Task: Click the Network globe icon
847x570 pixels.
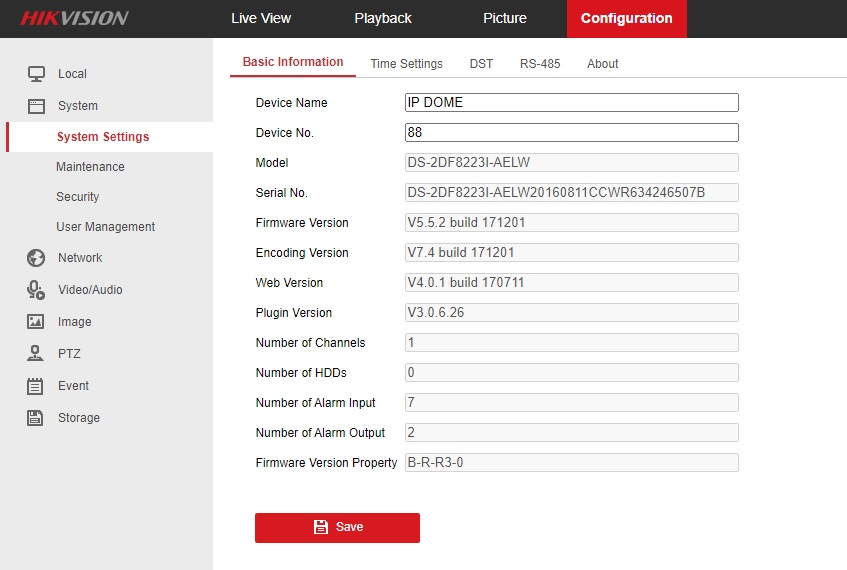Action: (36, 258)
